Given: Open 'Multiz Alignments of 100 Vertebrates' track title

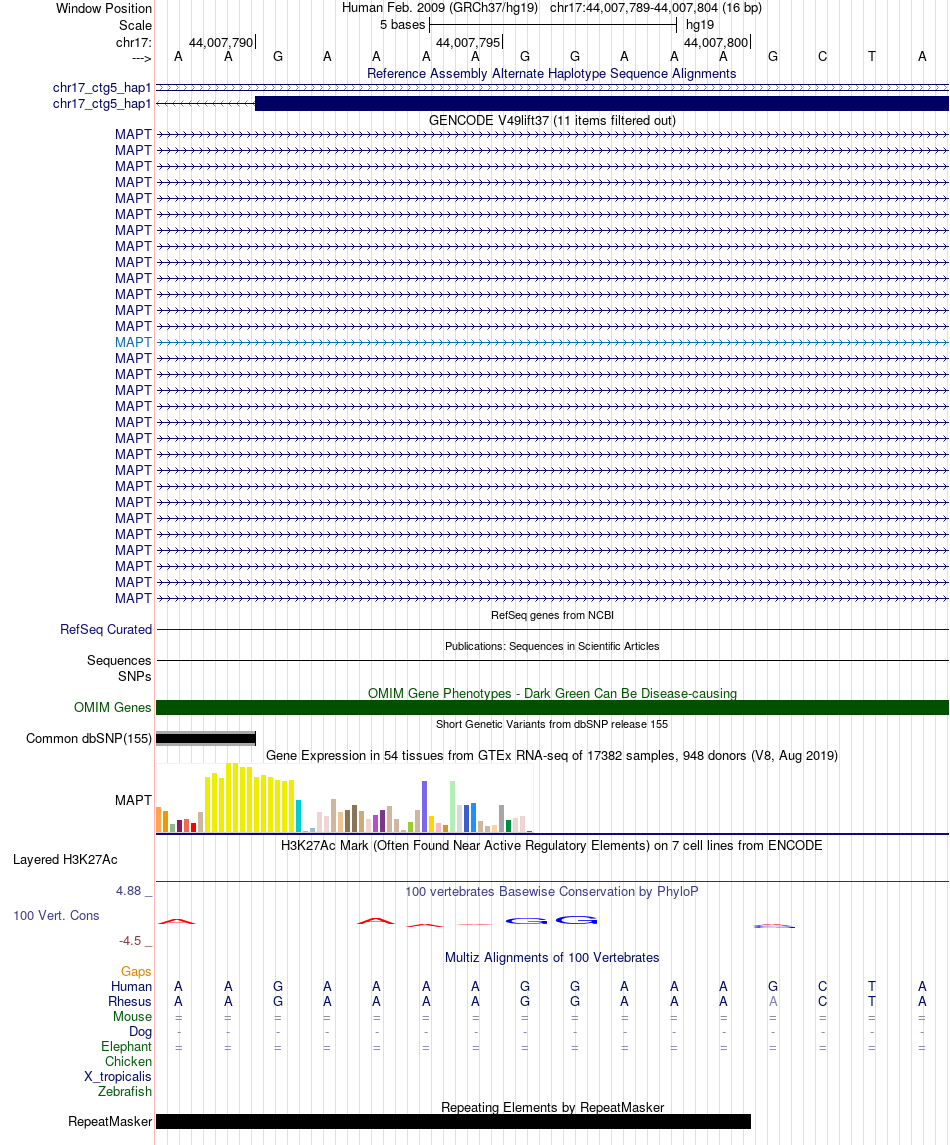Looking at the screenshot, I should point(552,958).
